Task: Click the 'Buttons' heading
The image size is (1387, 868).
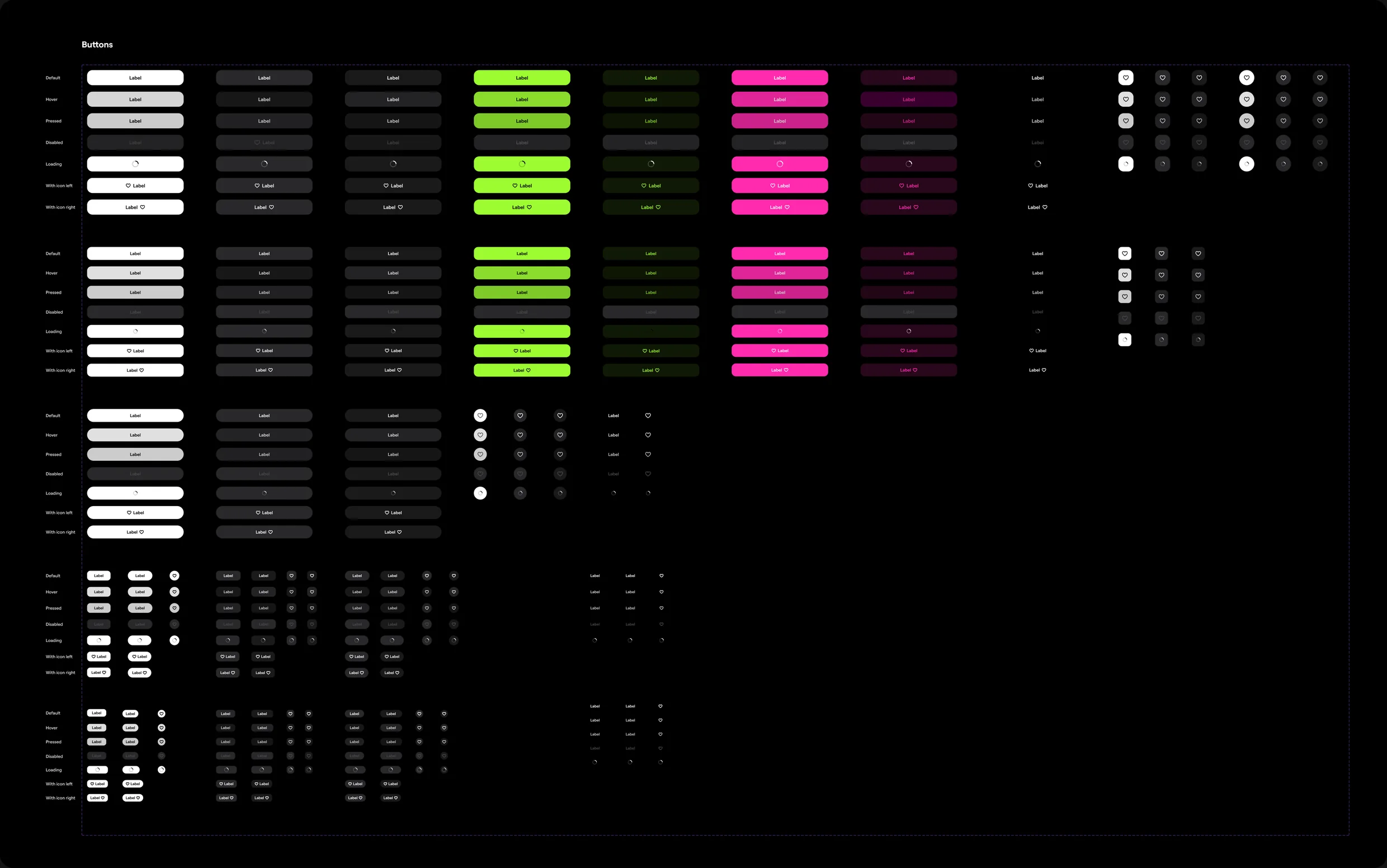Action: (97, 45)
